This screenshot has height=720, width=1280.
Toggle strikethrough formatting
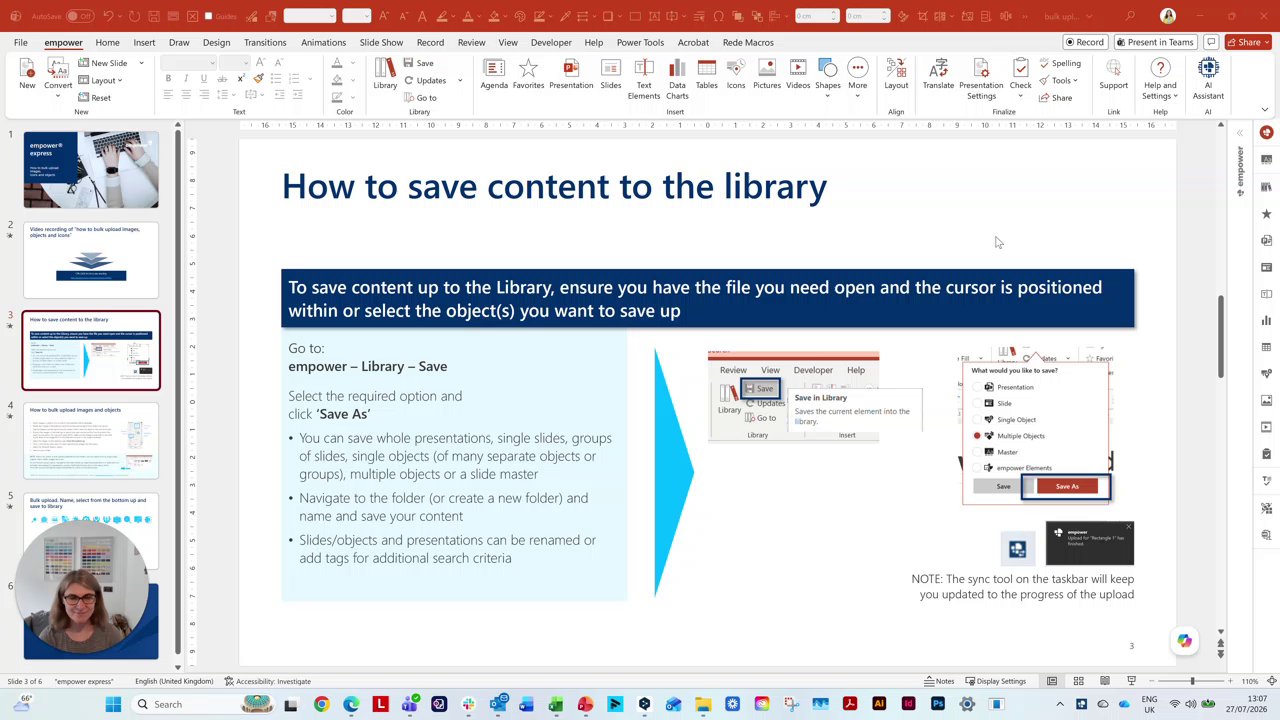click(222, 79)
